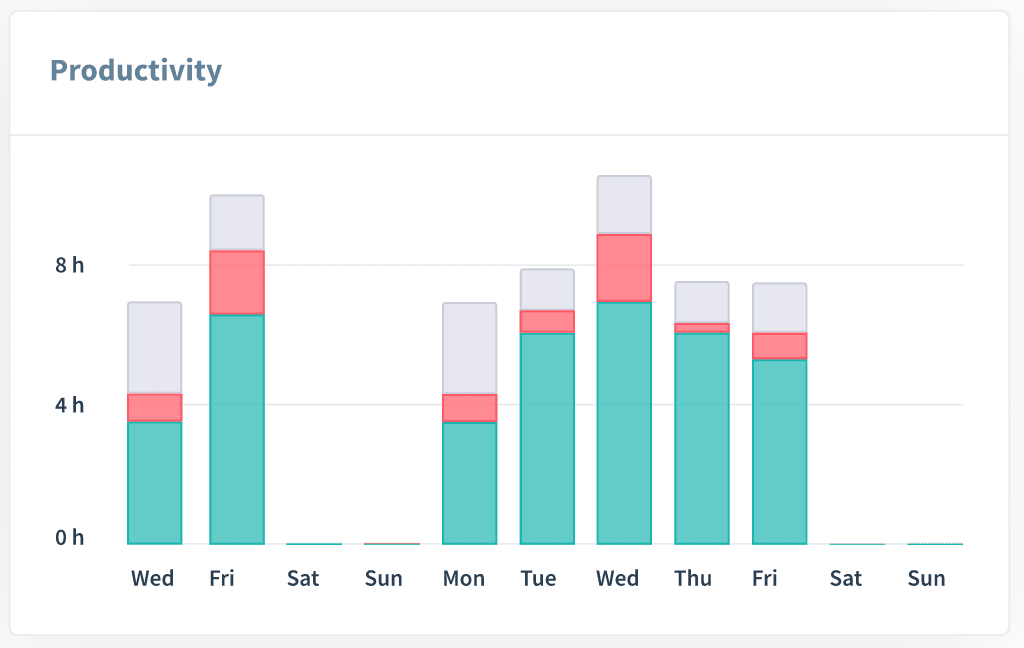Click the teal segment of Mon bar
This screenshot has height=648, width=1024.
(x=469, y=483)
